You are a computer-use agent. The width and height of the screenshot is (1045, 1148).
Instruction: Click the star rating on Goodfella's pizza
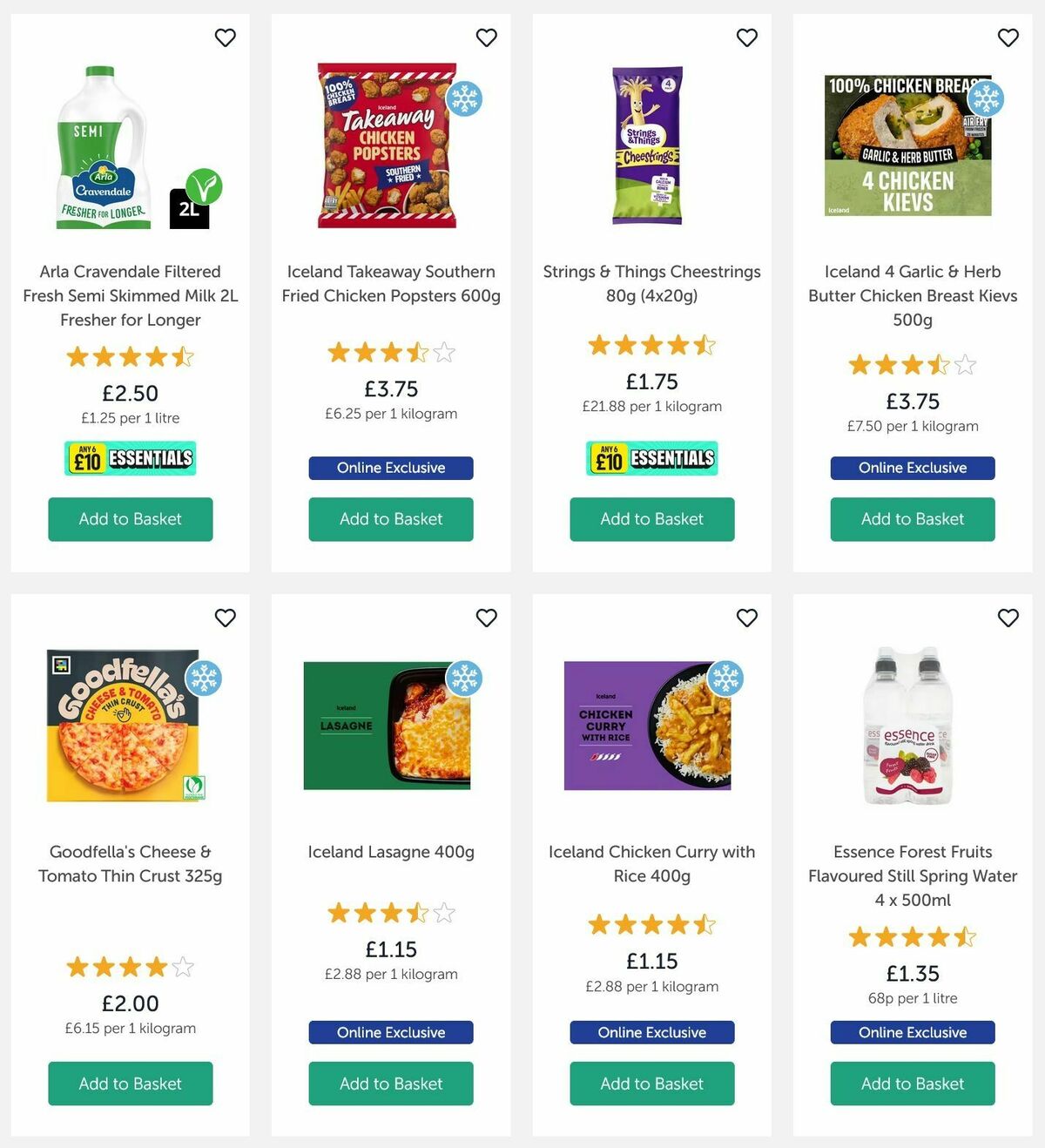coord(130,967)
